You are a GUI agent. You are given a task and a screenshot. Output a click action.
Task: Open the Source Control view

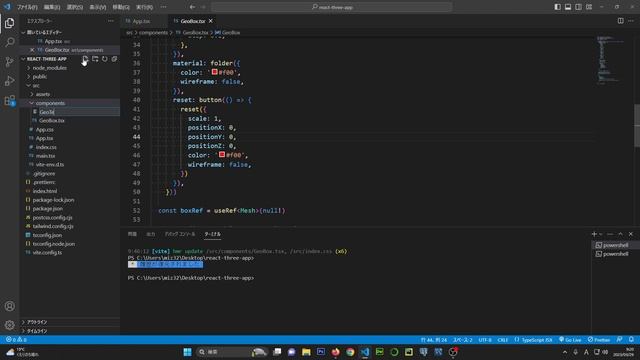[9, 62]
